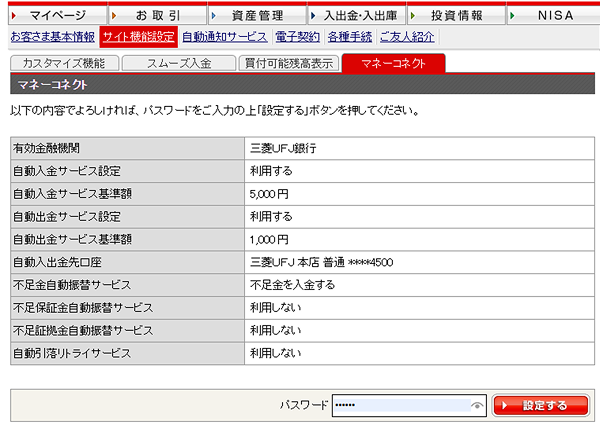Focus the パスワード input field

pyautogui.click(x=409, y=405)
